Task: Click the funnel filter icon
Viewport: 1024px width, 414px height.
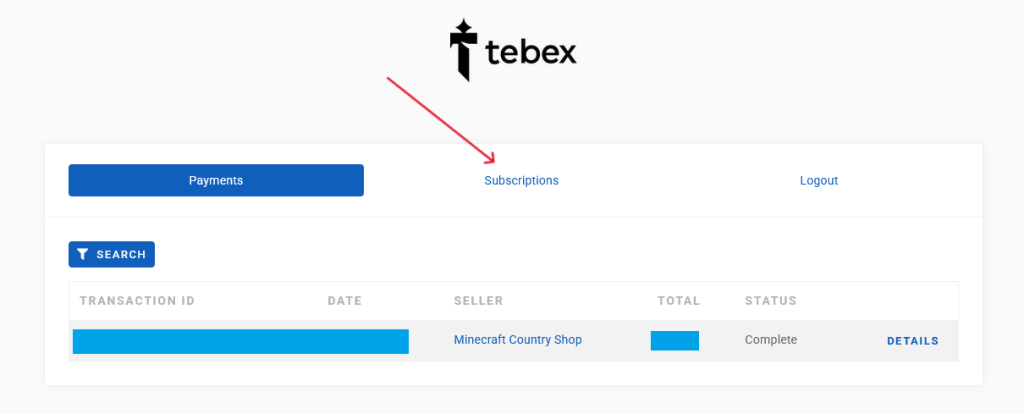Action: (83, 255)
